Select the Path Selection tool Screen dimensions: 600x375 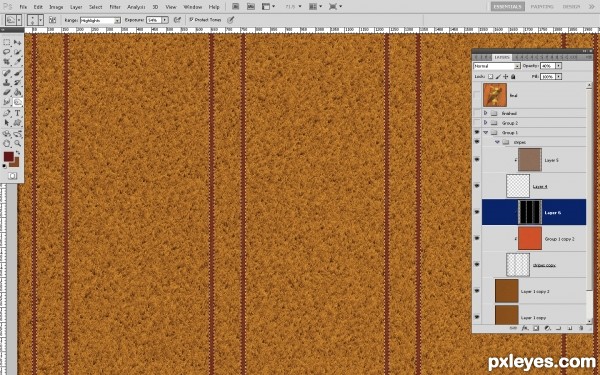click(x=7, y=123)
